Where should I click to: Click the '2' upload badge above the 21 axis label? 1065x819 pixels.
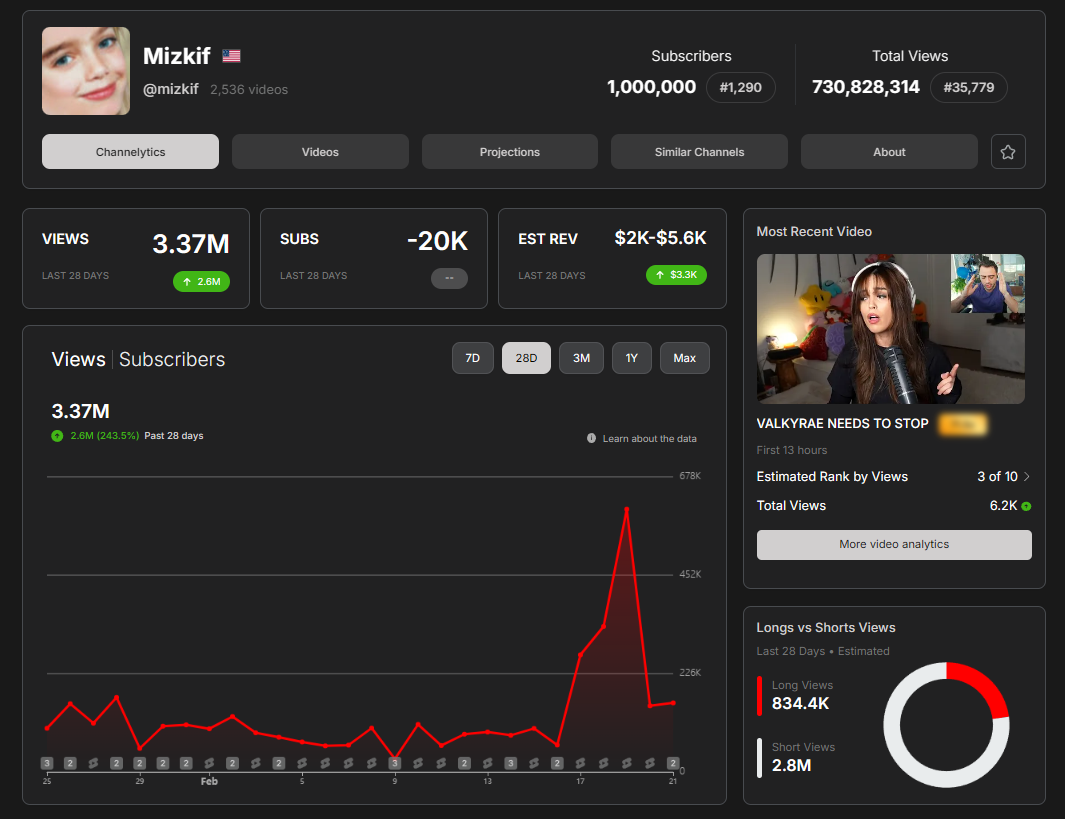[673, 763]
